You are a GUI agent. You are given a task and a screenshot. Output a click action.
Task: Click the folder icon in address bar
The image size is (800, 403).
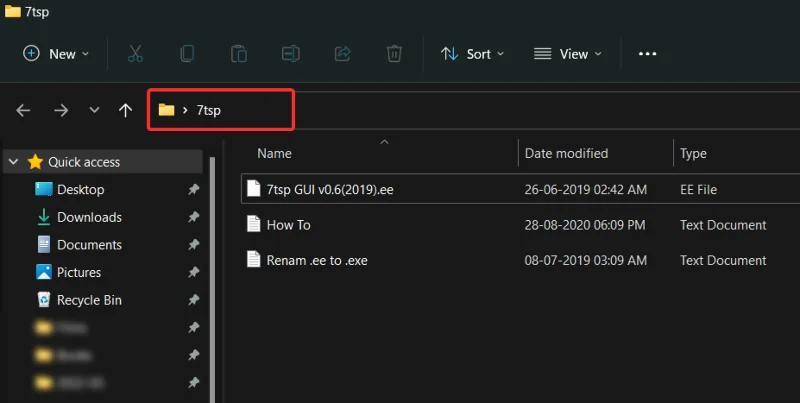click(166, 110)
